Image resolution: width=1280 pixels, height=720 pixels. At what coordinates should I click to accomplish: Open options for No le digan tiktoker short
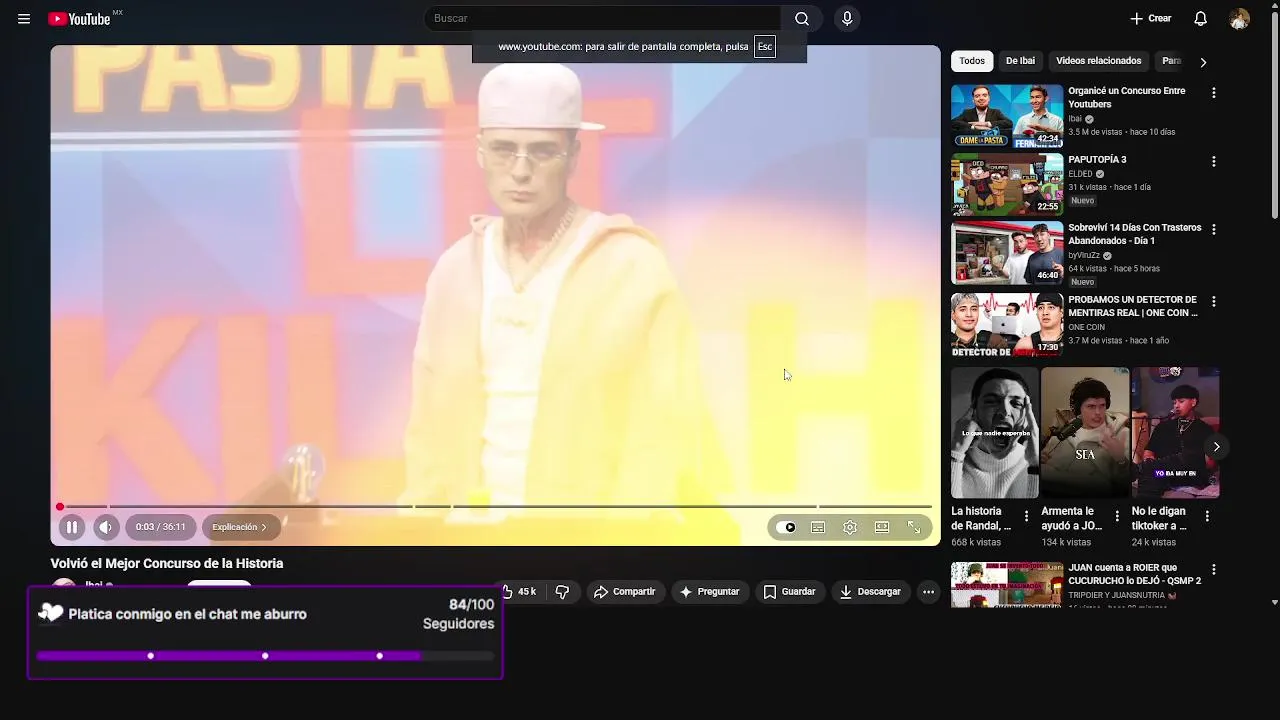point(1207,517)
